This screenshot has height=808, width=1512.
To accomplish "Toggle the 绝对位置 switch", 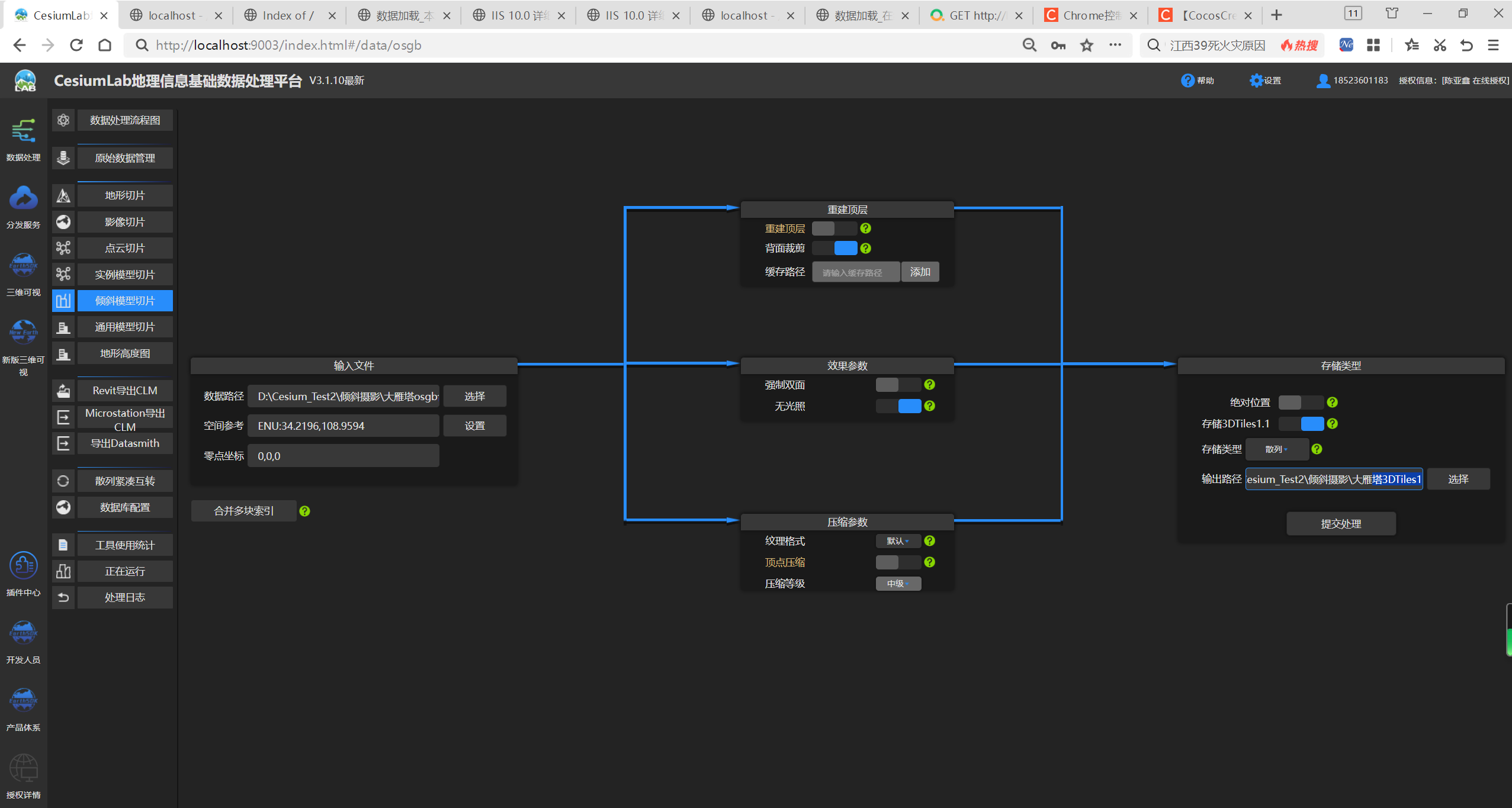I will tap(1301, 403).
